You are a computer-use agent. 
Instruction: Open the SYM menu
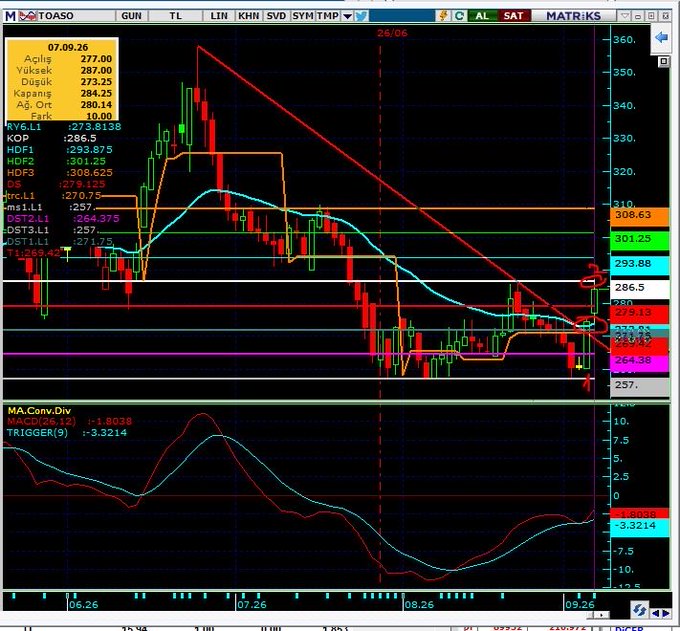(303, 16)
